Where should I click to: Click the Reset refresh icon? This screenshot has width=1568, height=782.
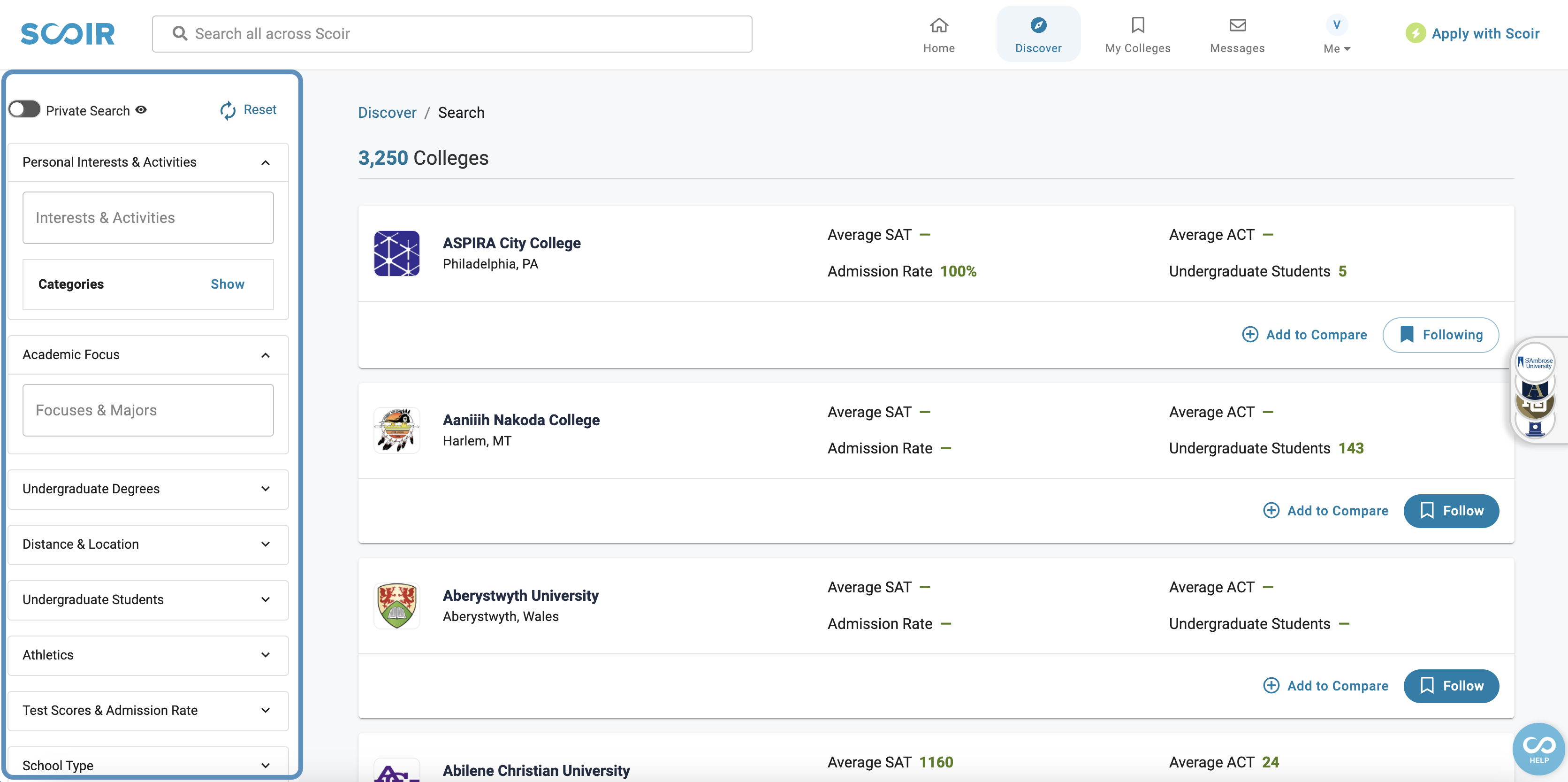click(x=228, y=110)
